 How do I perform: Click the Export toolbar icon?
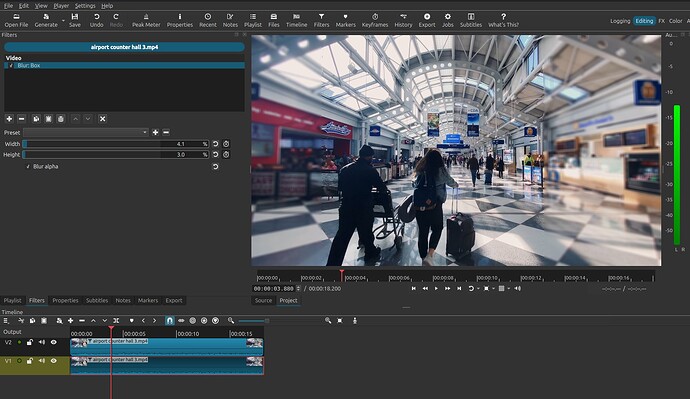pyautogui.click(x=427, y=20)
